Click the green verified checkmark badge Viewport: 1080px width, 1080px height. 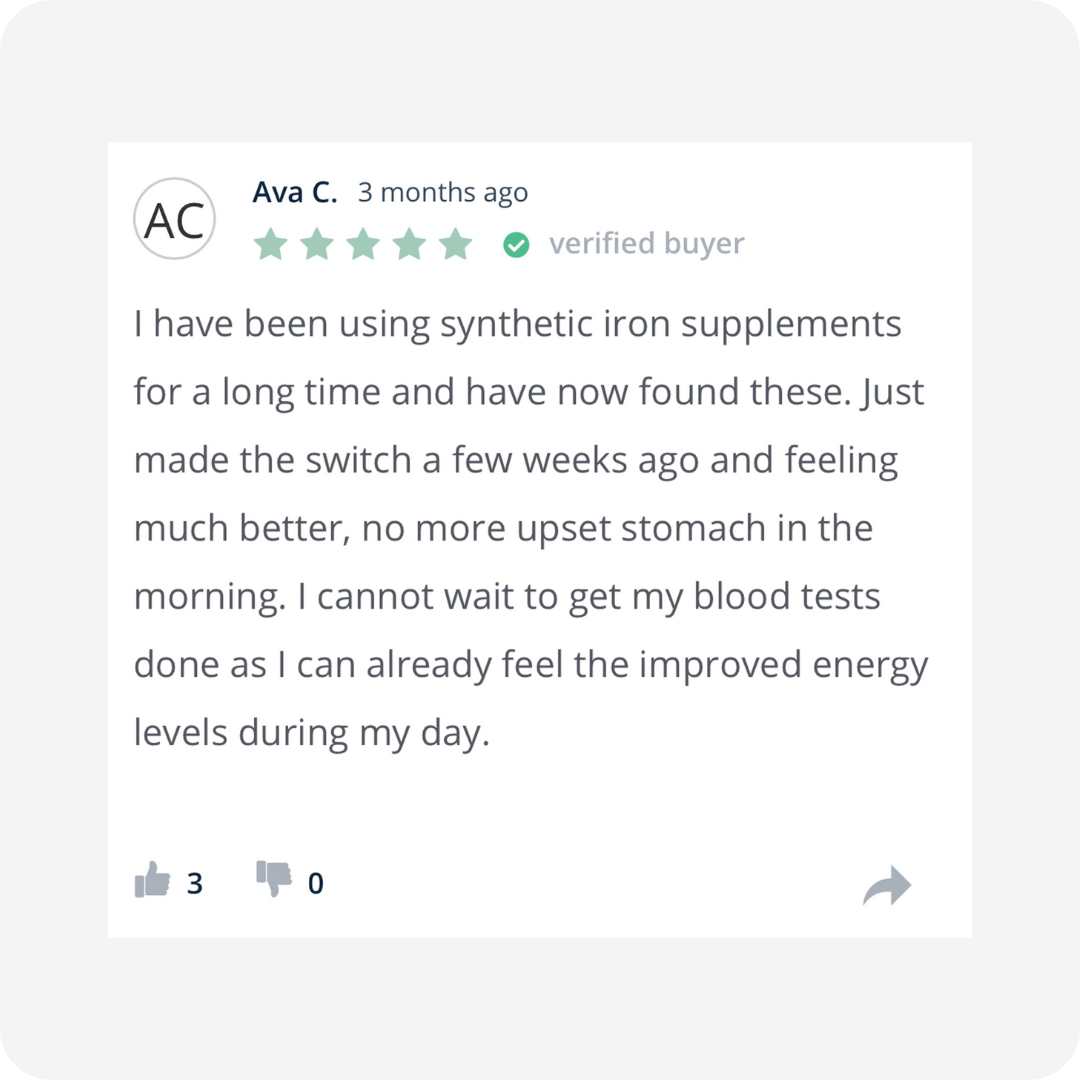pyautogui.click(x=516, y=245)
